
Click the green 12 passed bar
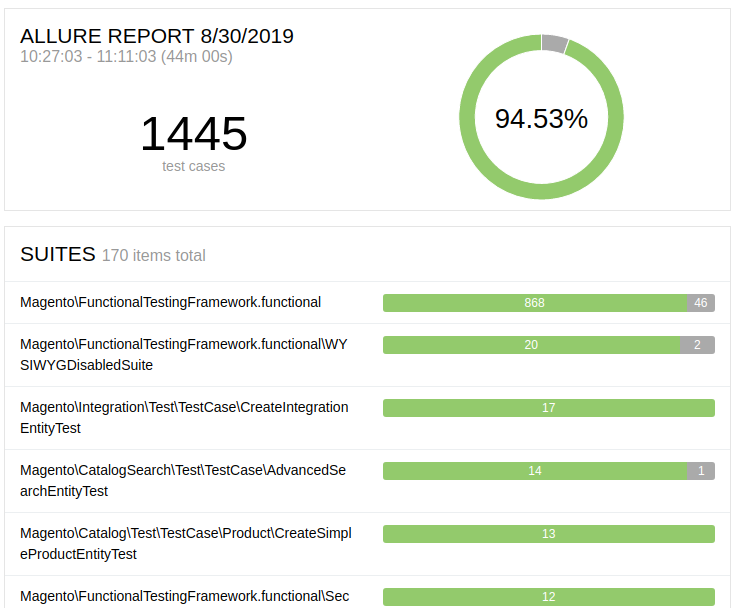click(x=549, y=597)
